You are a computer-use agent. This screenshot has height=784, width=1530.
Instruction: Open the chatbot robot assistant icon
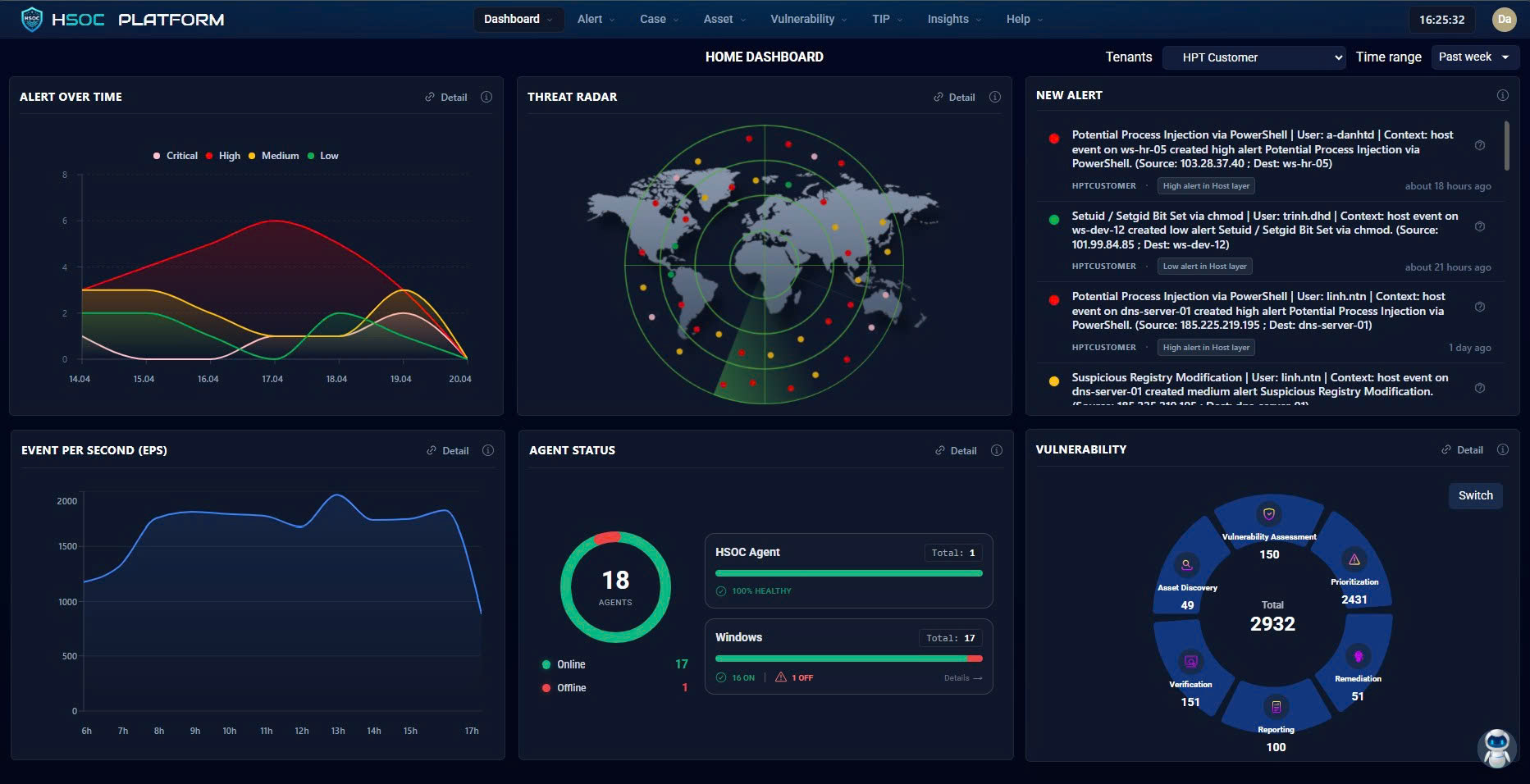pyautogui.click(x=1497, y=747)
